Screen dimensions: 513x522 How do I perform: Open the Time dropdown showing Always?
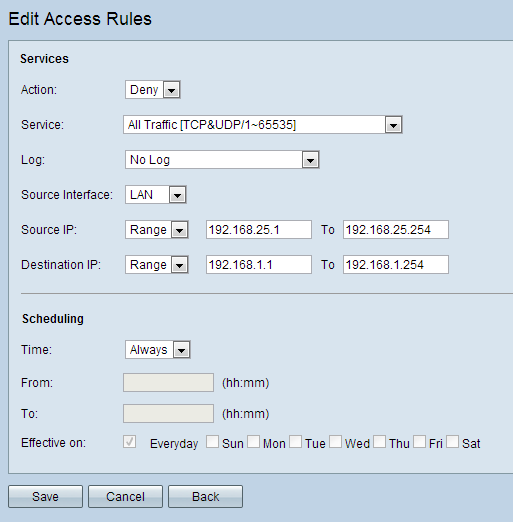(158, 350)
